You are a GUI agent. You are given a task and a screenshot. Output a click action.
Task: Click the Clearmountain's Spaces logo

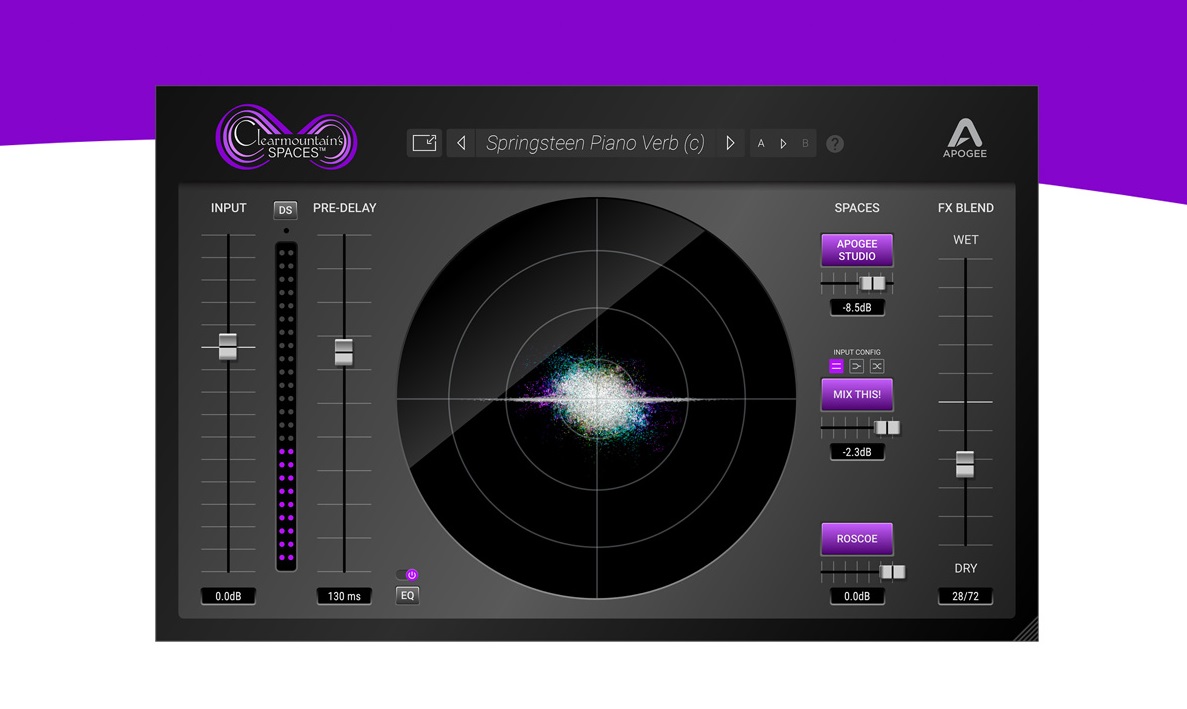287,138
